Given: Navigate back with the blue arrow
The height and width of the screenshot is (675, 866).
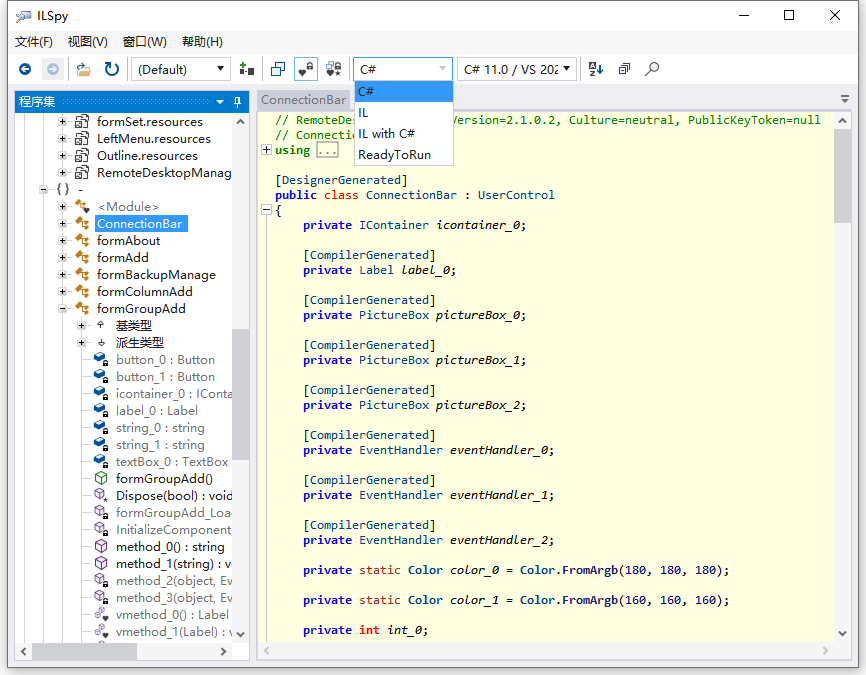Looking at the screenshot, I should [25, 69].
